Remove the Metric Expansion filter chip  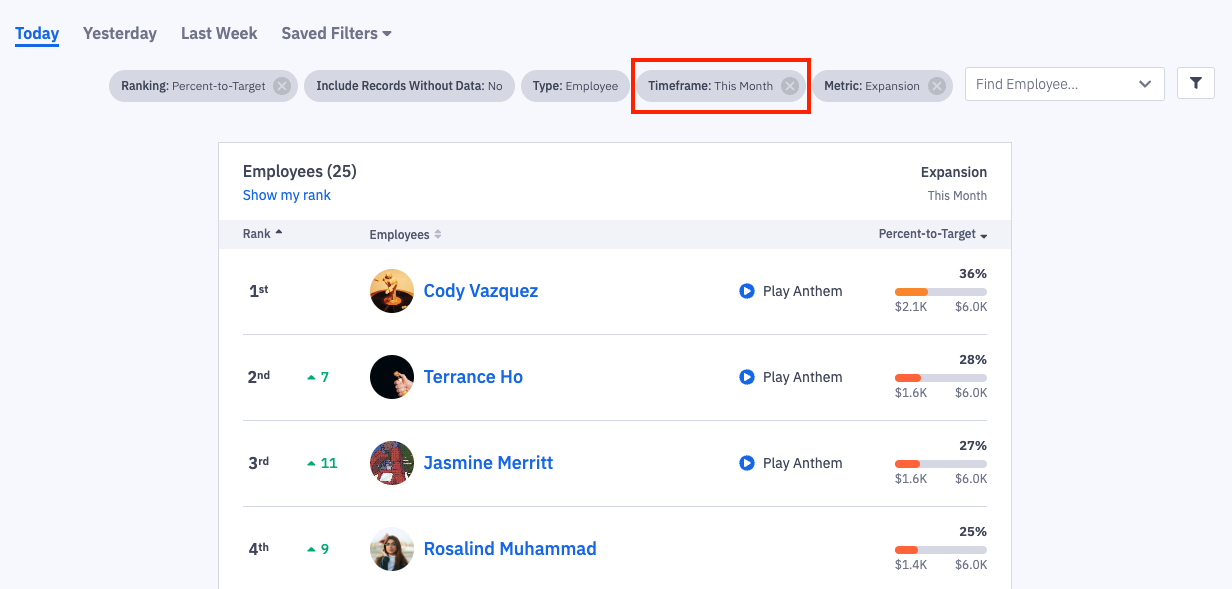(x=937, y=86)
